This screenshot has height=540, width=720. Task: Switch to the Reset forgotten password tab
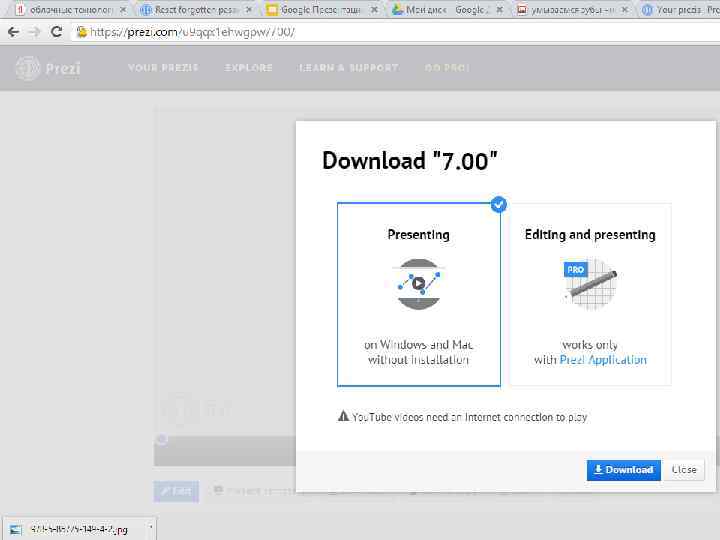tap(195, 9)
